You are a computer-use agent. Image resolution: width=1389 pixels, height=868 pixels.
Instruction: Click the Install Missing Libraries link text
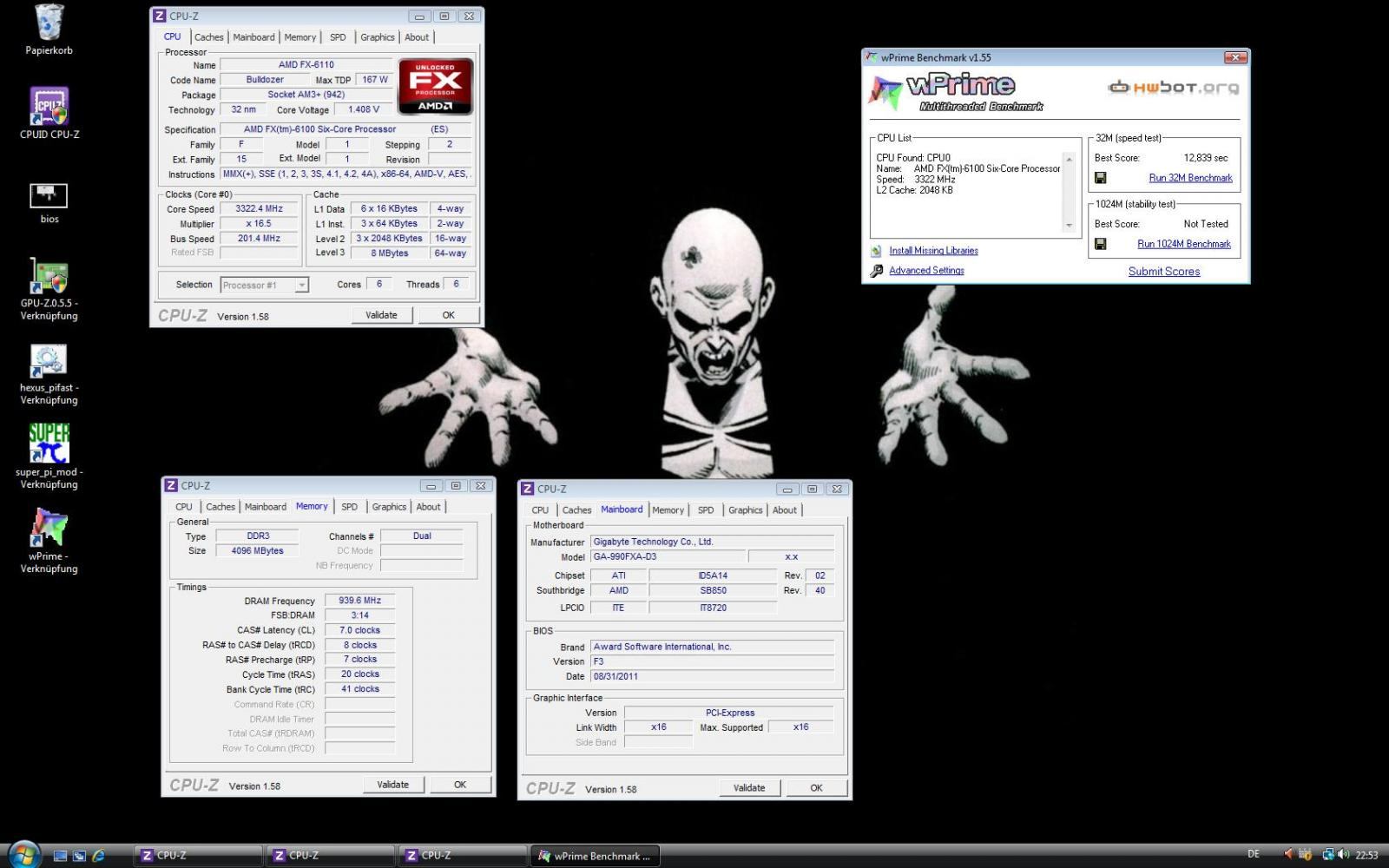point(933,251)
